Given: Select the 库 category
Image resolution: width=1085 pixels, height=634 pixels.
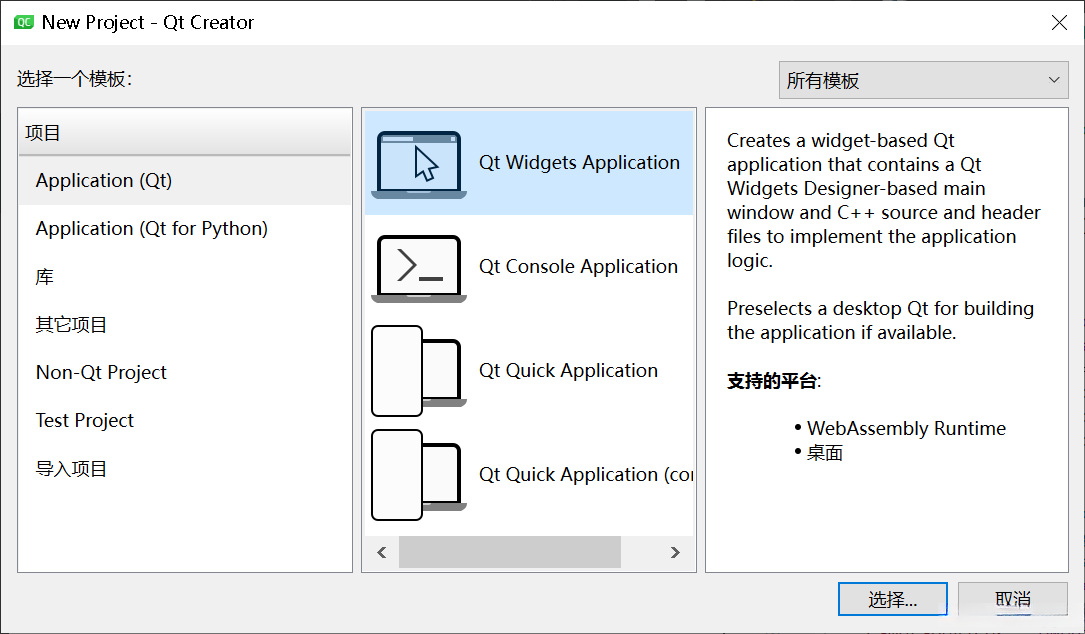Looking at the screenshot, I should tap(185, 277).
